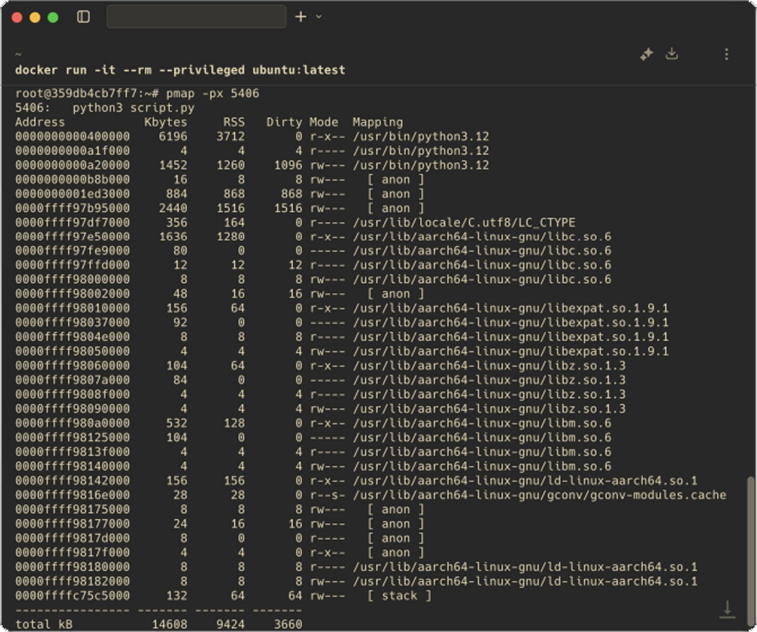This screenshot has width=757, height=632.
Task: Click the tilde working directory label
Action: coord(18,55)
